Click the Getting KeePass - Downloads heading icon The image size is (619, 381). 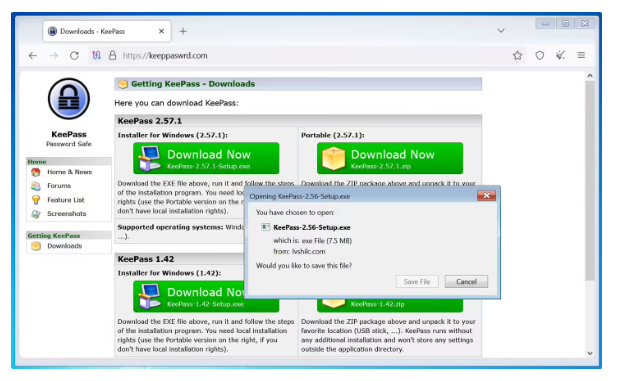pos(123,84)
